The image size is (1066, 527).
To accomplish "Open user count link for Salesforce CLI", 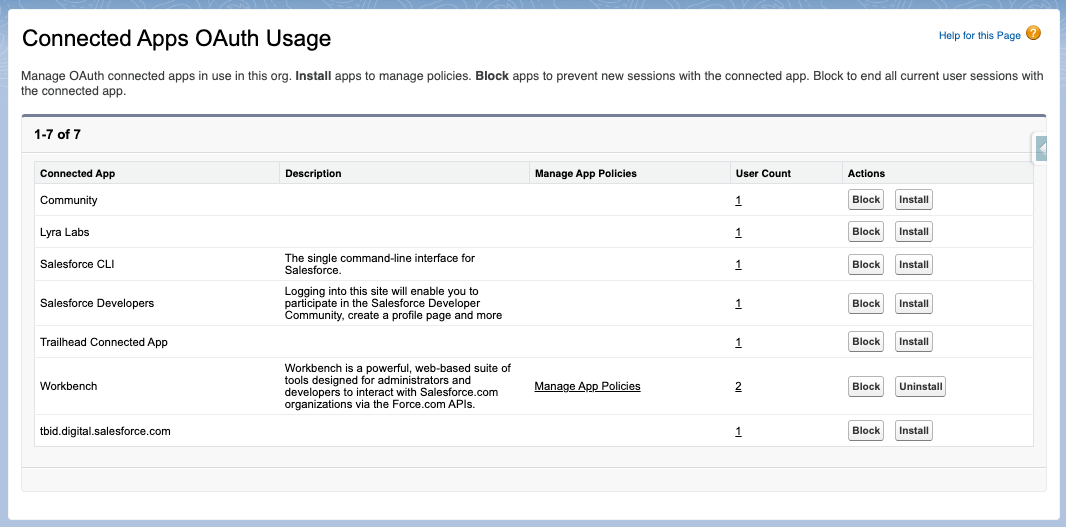I will [x=738, y=265].
